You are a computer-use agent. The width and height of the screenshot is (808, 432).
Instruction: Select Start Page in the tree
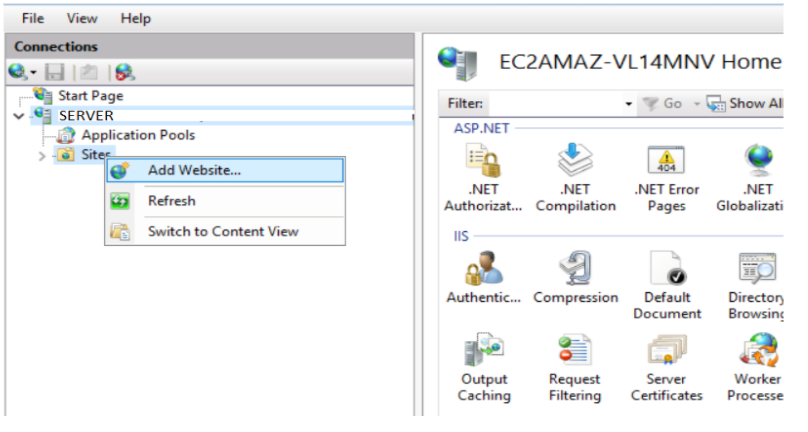tap(91, 96)
